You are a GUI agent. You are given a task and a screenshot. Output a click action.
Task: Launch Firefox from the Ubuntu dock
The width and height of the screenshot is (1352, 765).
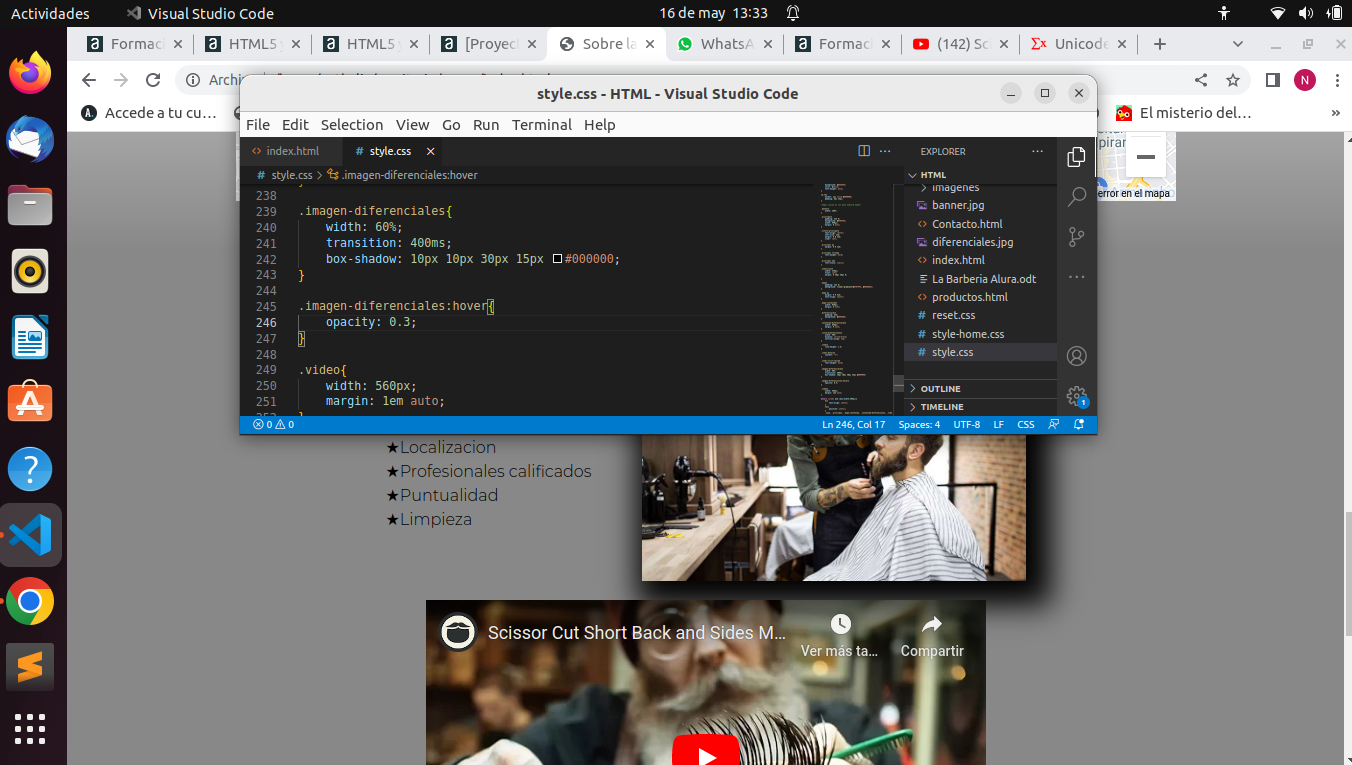[30, 73]
